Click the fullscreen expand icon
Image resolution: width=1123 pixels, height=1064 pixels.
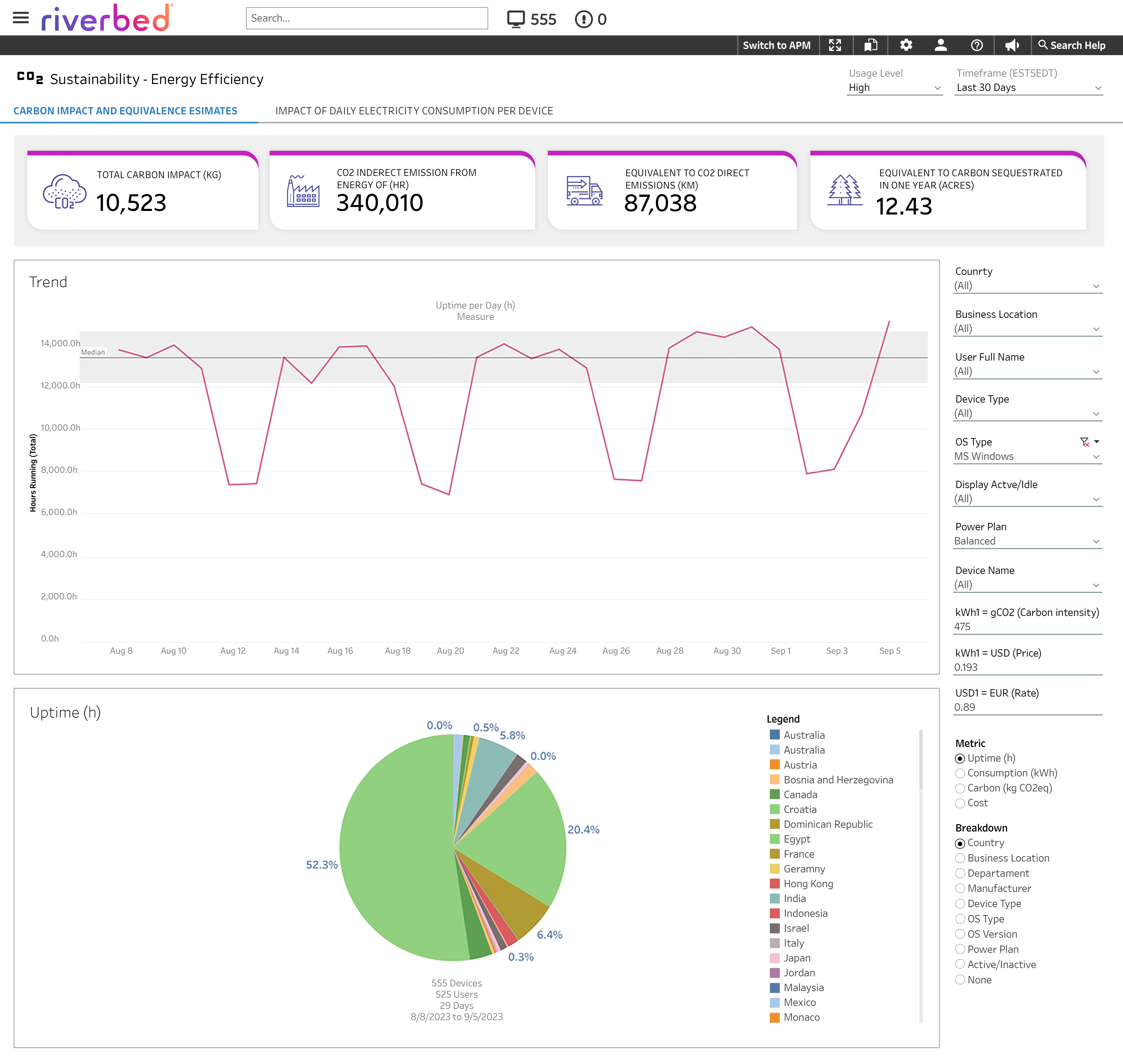(x=835, y=45)
